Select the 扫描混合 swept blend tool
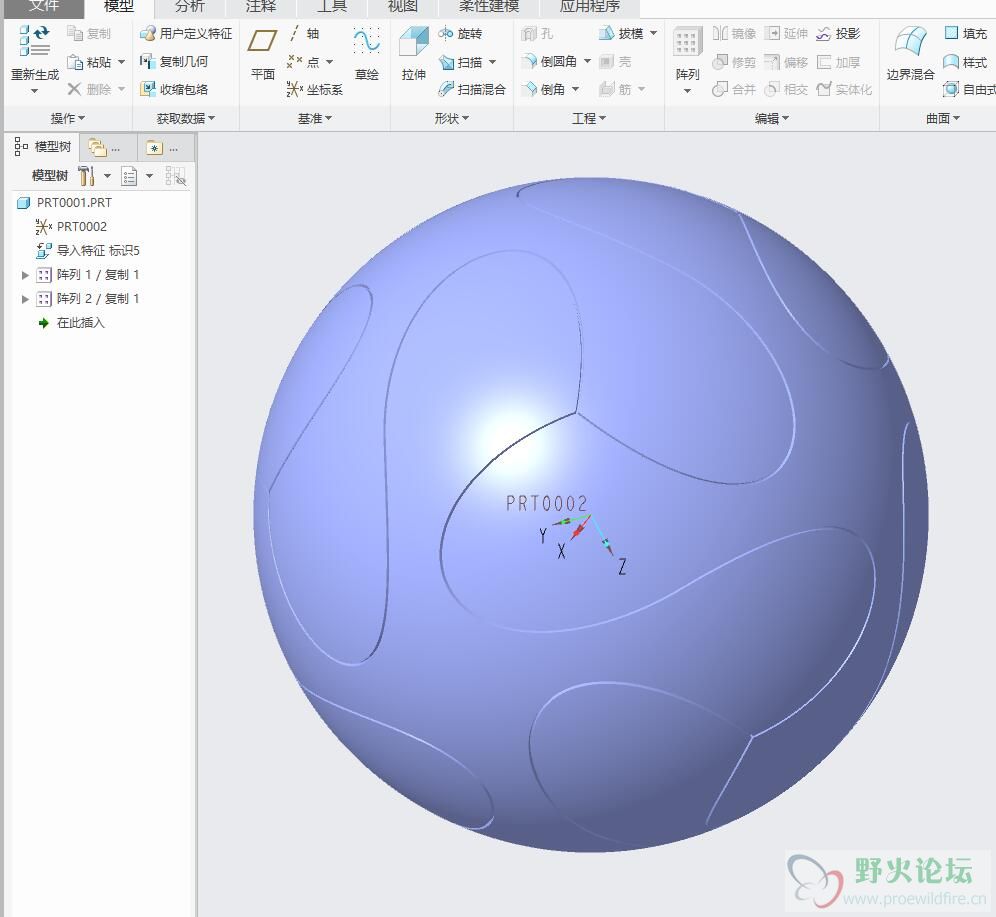 [472, 89]
